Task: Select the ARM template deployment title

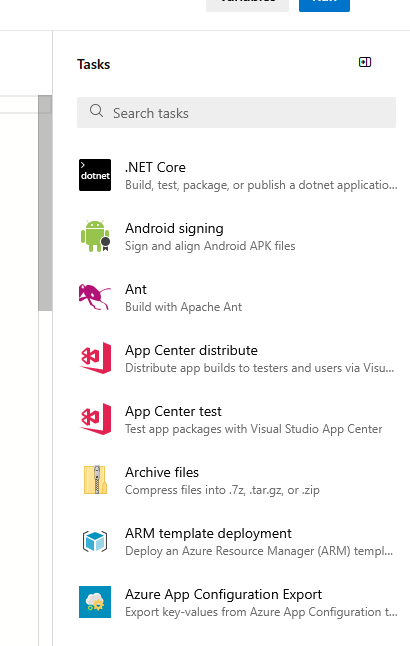Action: (209, 534)
